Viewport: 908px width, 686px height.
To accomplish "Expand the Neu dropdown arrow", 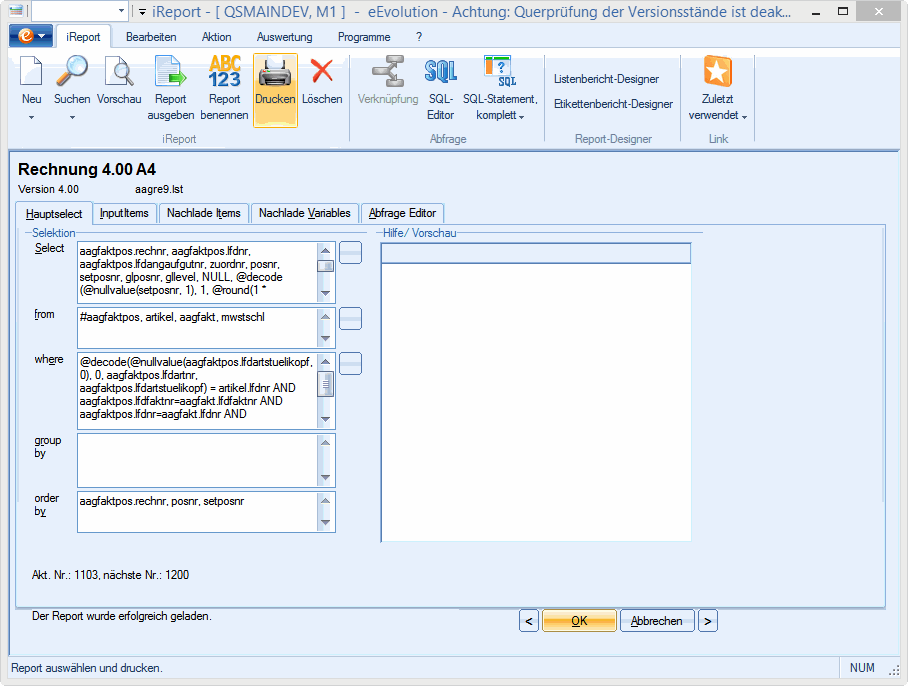I will tap(31, 118).
